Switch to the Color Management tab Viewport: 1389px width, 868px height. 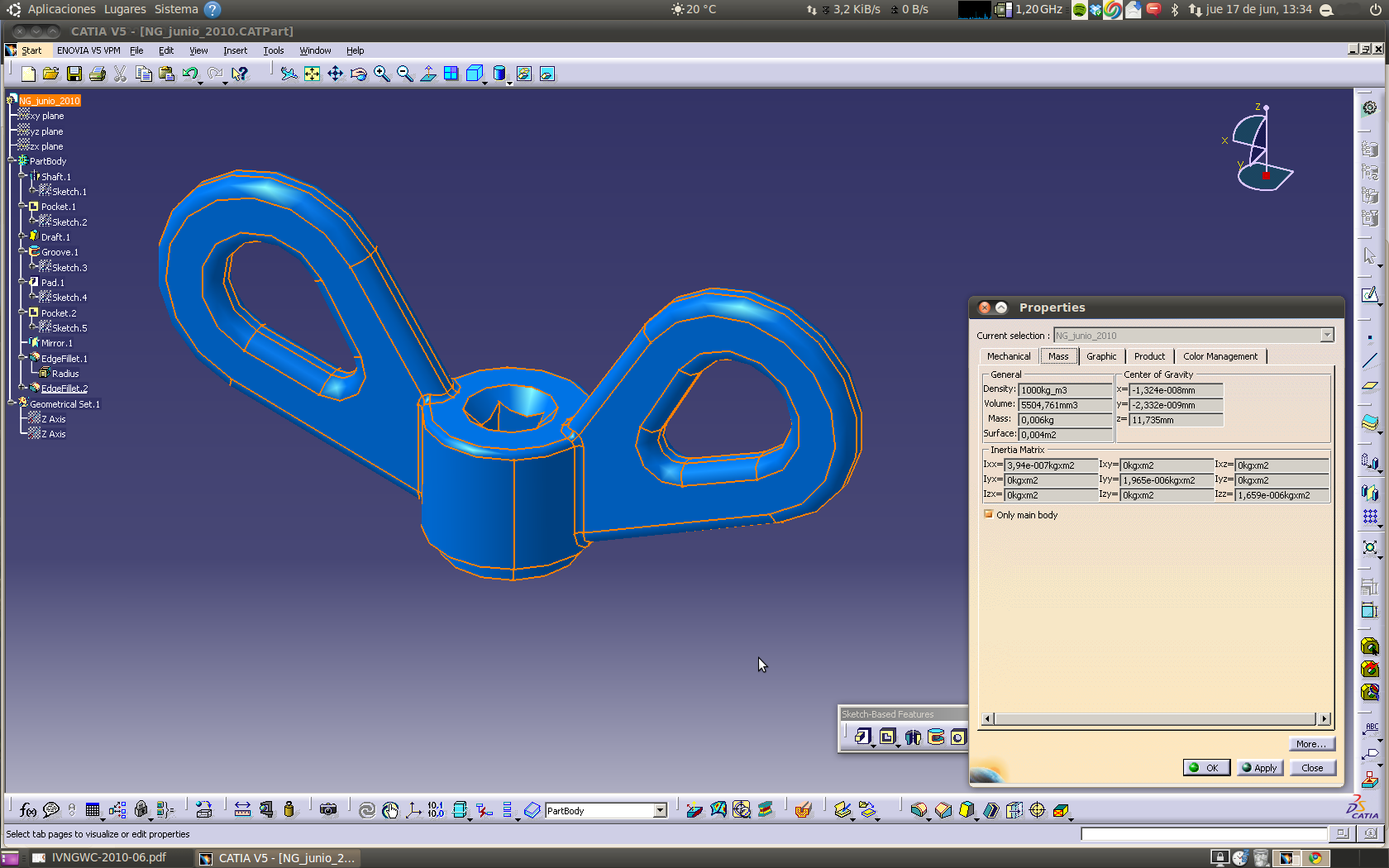point(1220,356)
